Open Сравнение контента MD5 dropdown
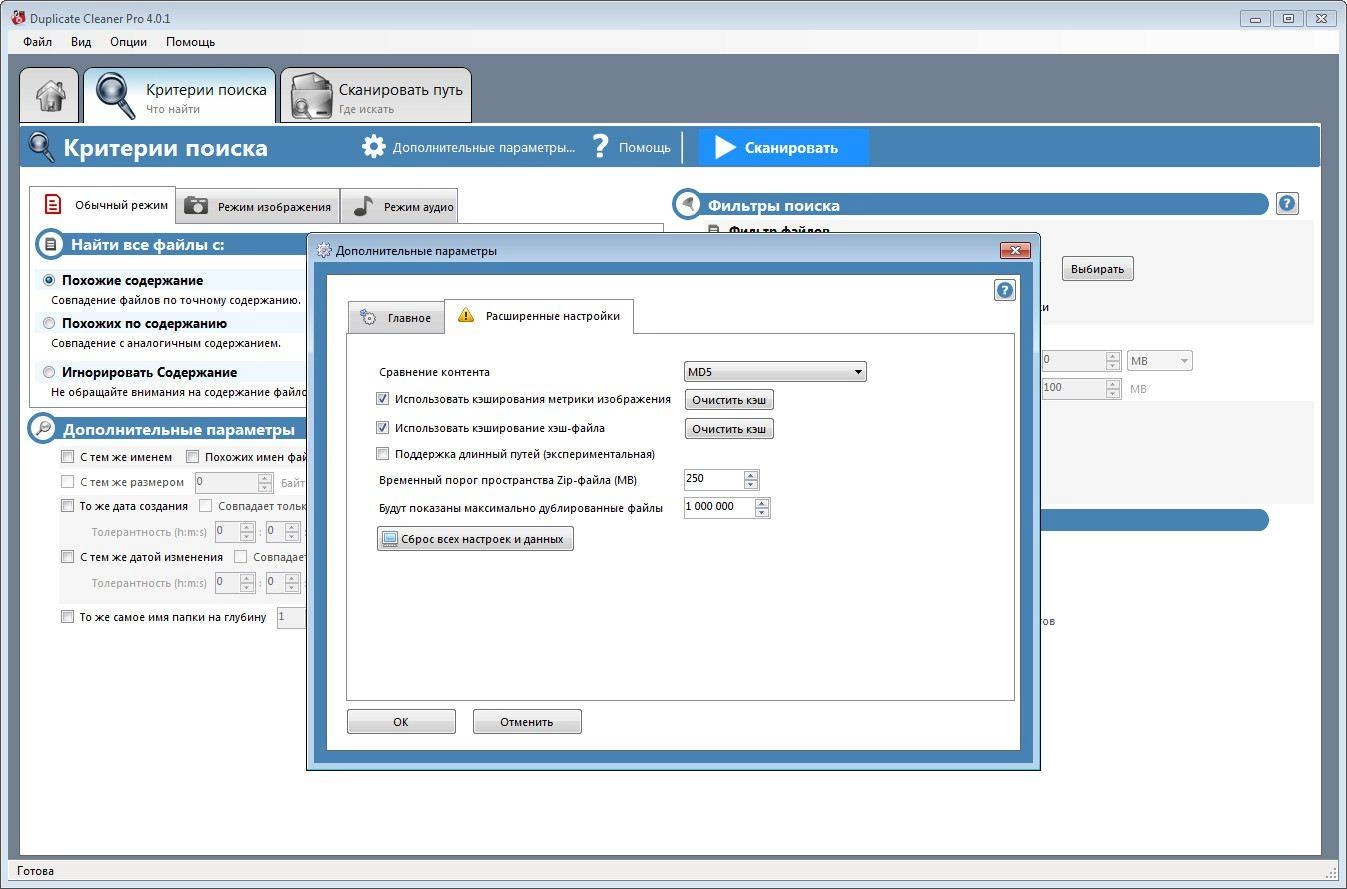 [x=775, y=372]
